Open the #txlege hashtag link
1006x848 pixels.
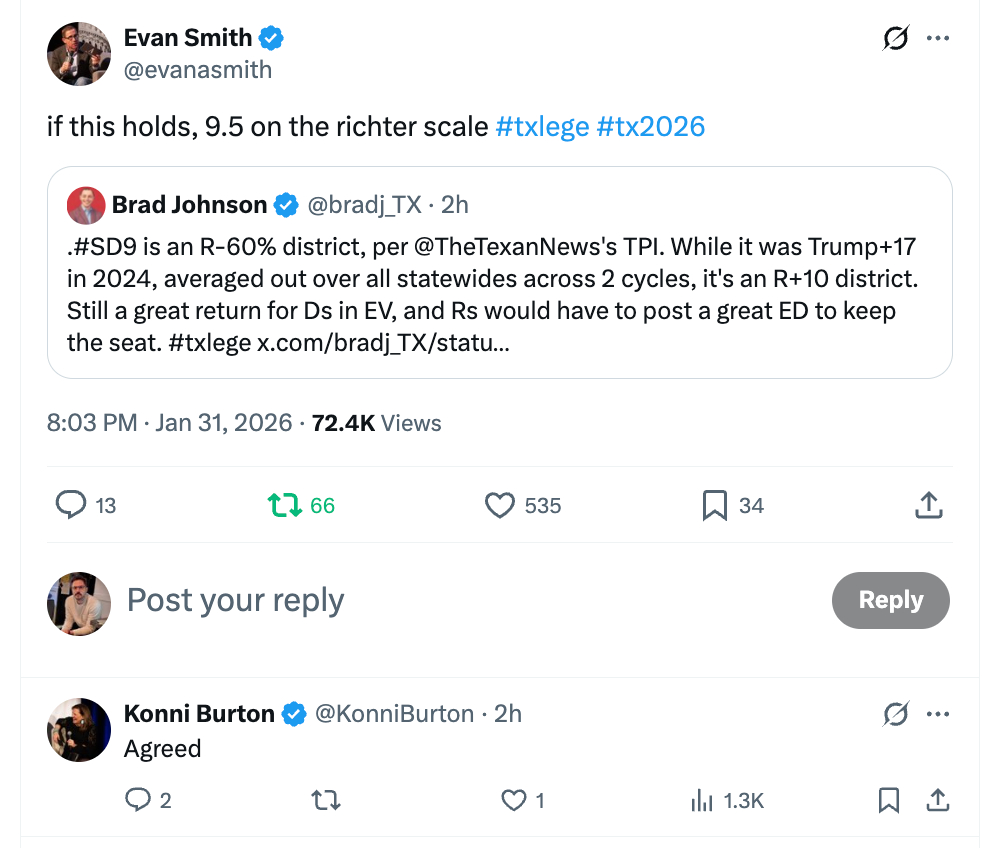click(x=542, y=127)
